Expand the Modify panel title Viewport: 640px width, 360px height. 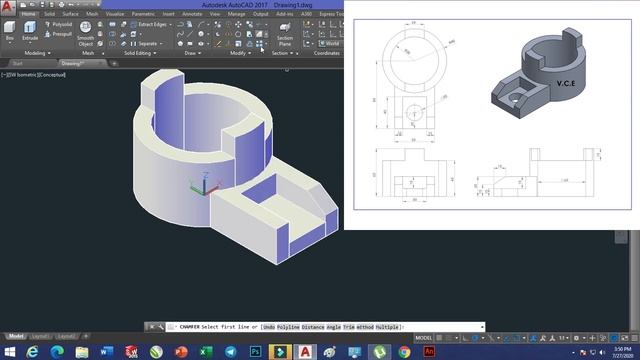(x=240, y=53)
